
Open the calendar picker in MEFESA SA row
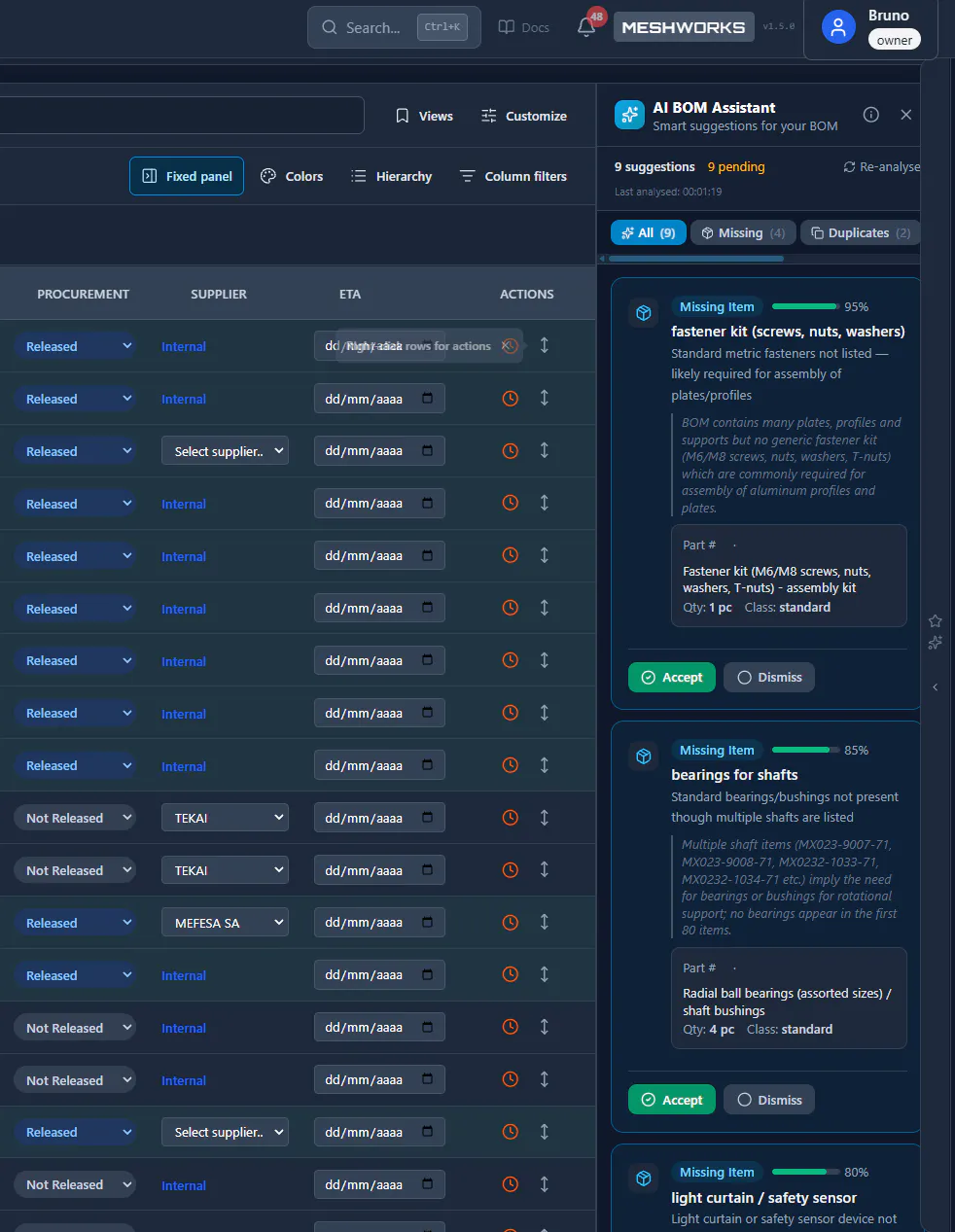point(427,922)
